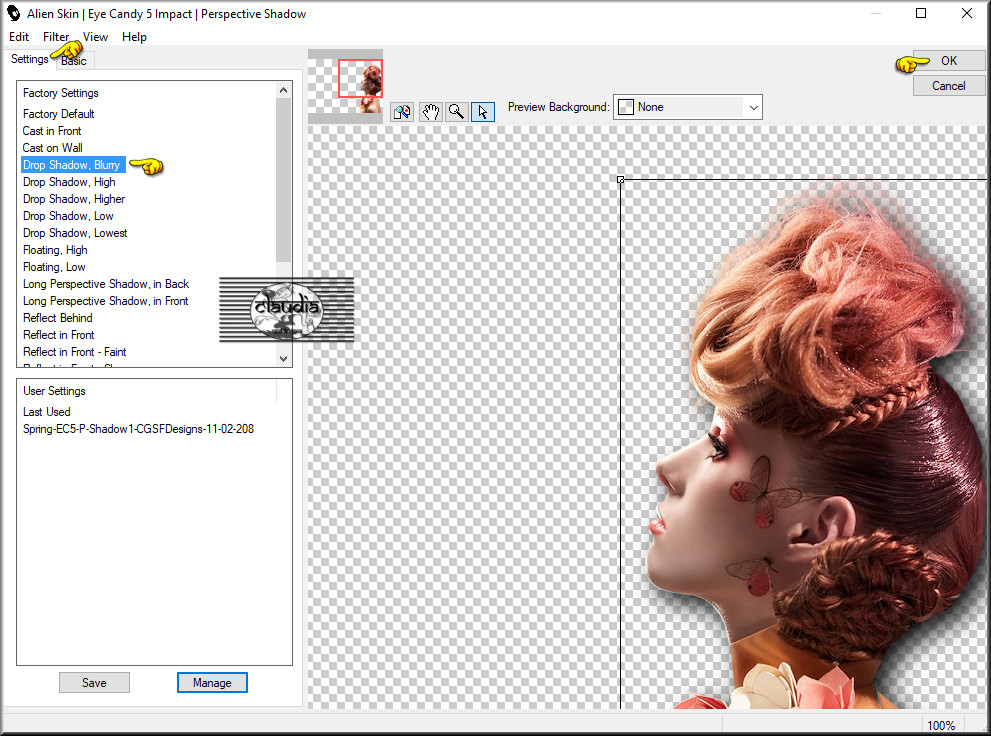The width and height of the screenshot is (991, 736).
Task: Select Drop Shadow, Lowest preset
Action: (x=75, y=233)
